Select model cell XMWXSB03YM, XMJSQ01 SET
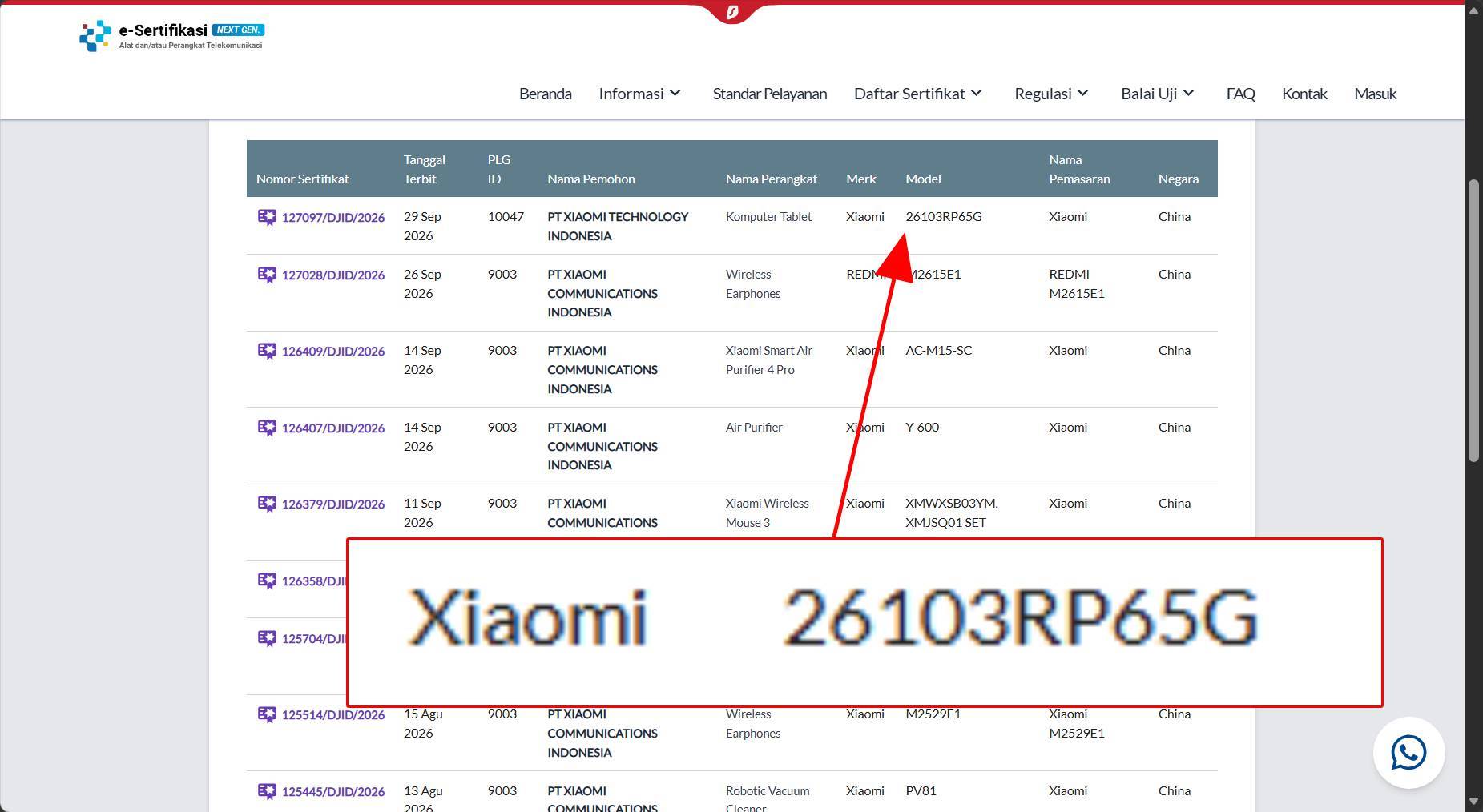The image size is (1483, 812). (952, 513)
